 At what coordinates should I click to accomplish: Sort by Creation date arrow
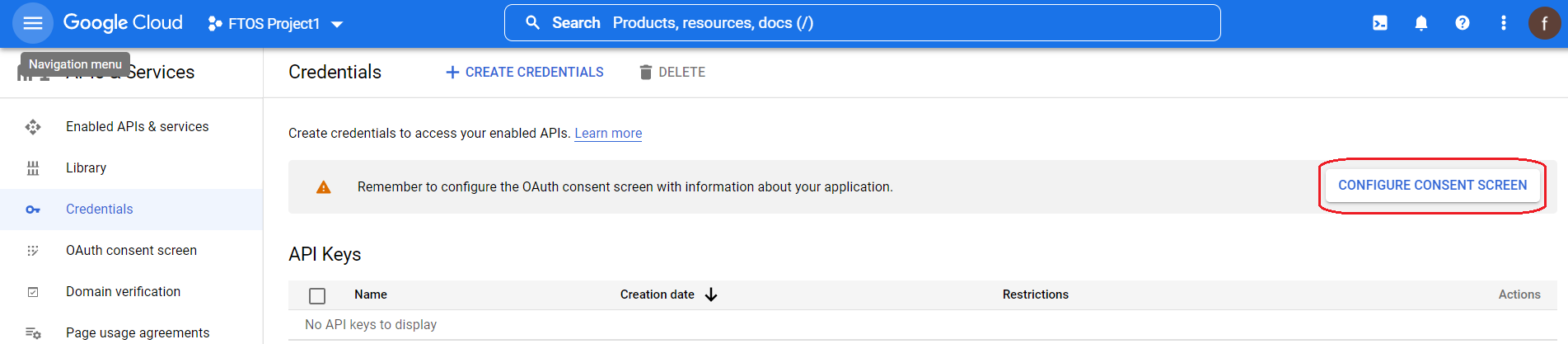pos(711,295)
